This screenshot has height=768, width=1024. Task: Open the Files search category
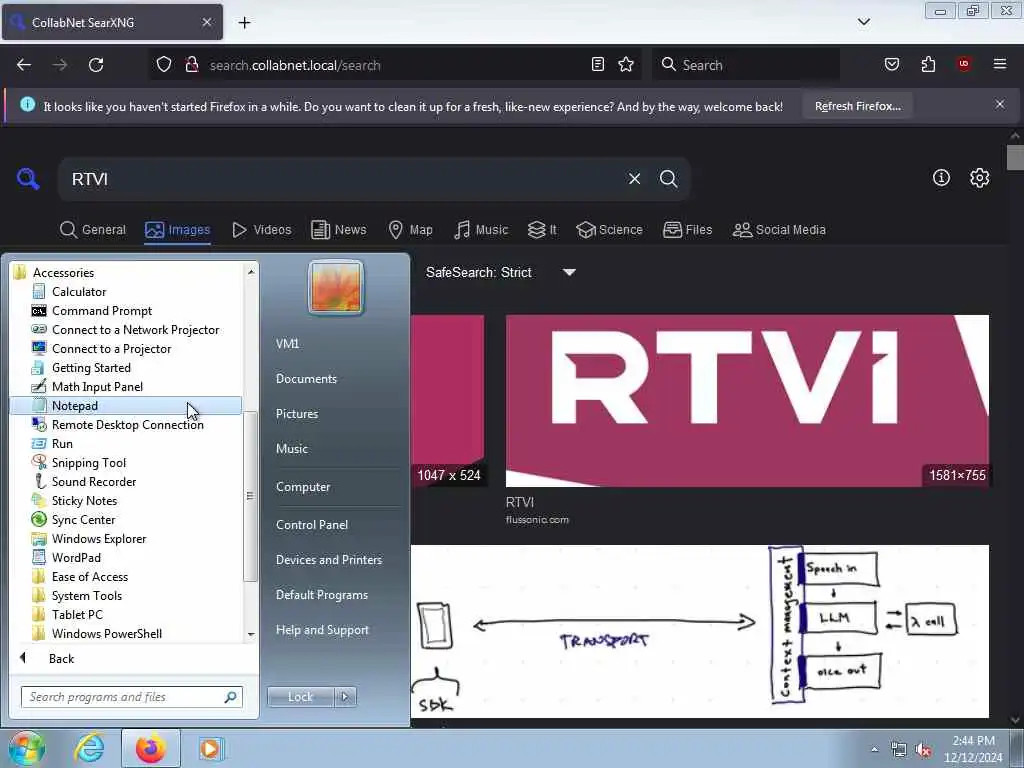pos(687,230)
